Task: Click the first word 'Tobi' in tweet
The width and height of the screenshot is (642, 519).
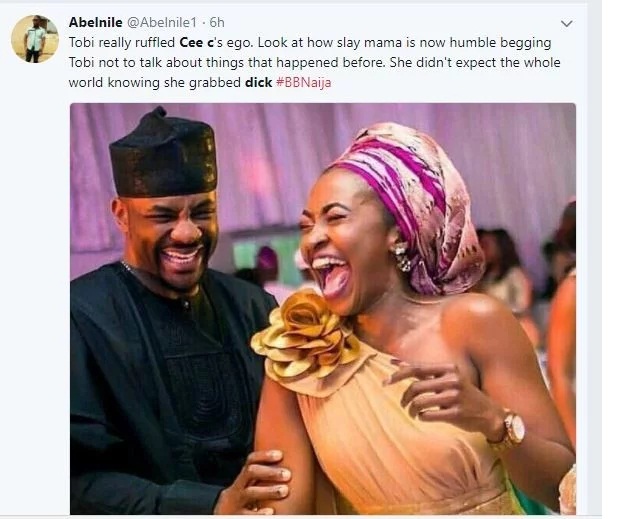Action: pyautogui.click(x=81, y=43)
